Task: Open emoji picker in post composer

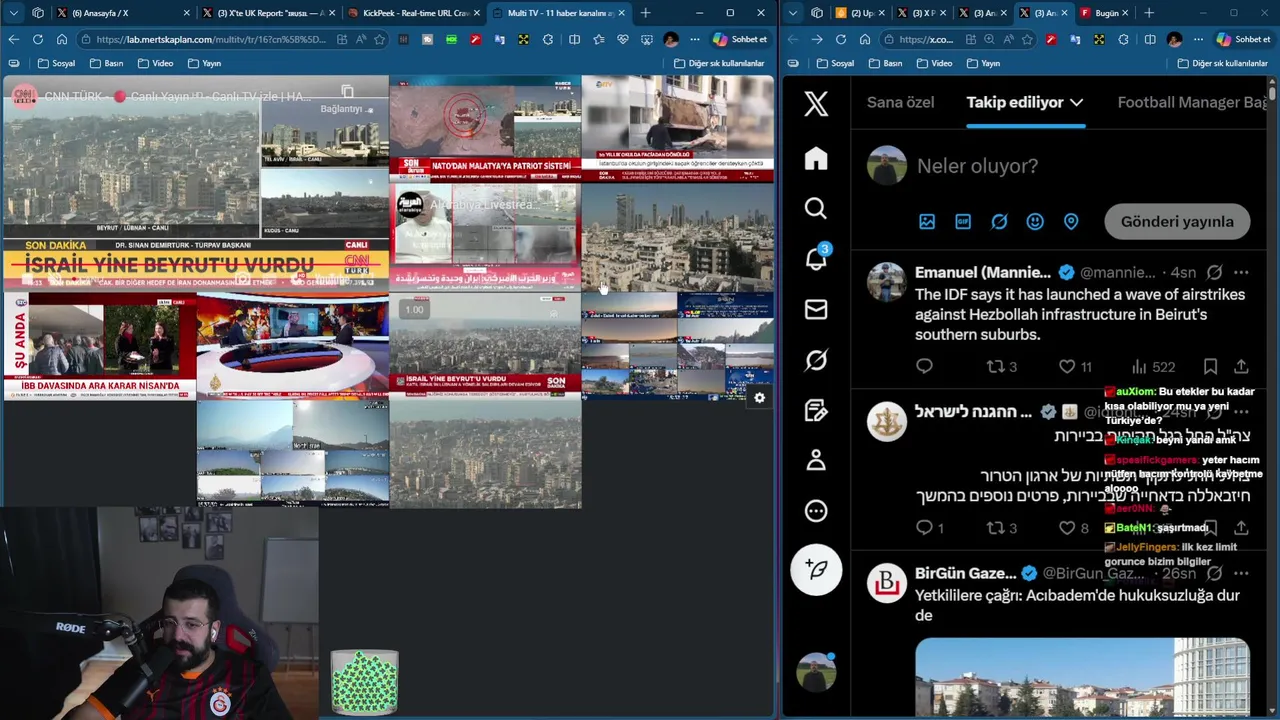Action: [1035, 222]
